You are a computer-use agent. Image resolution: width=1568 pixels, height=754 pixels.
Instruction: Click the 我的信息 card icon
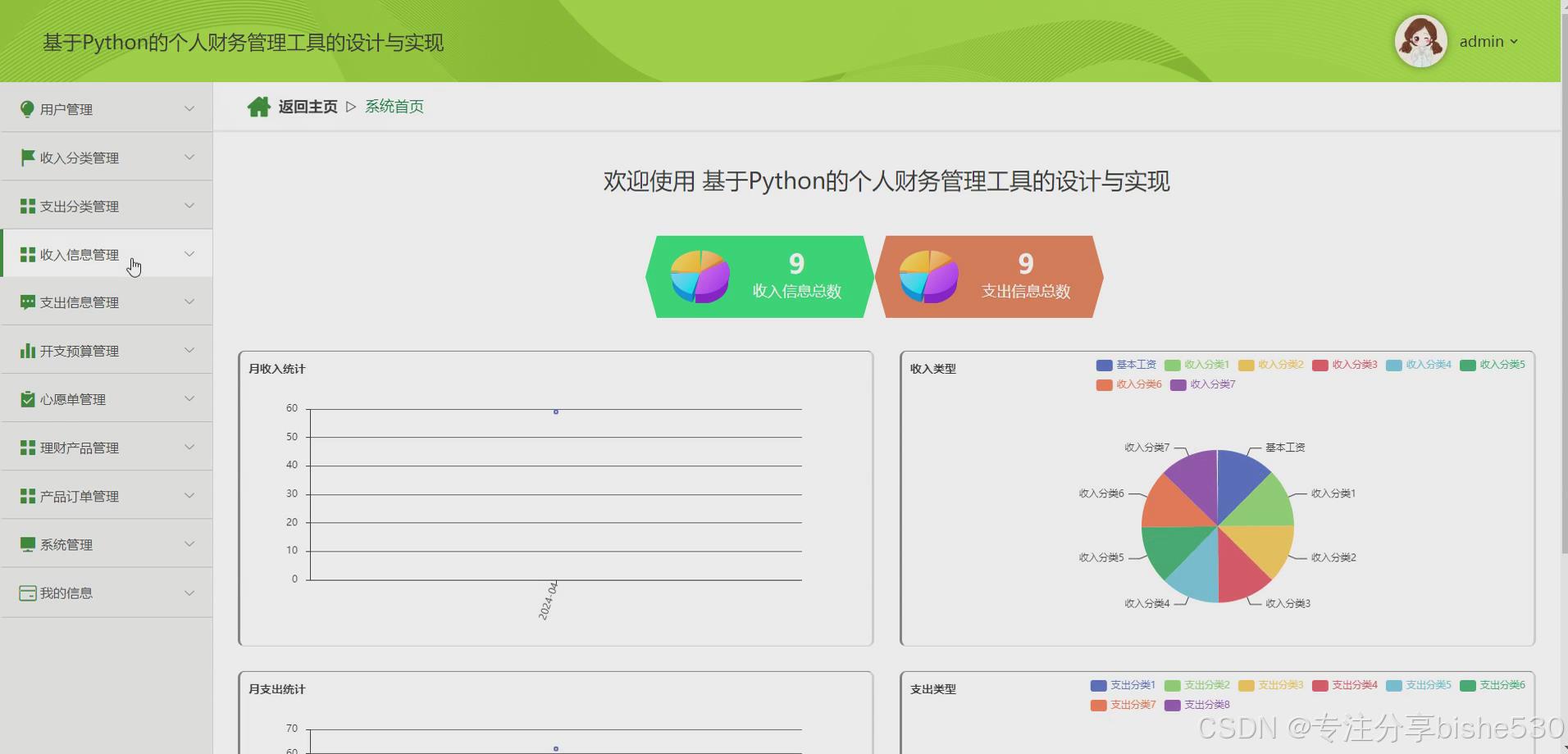point(25,592)
